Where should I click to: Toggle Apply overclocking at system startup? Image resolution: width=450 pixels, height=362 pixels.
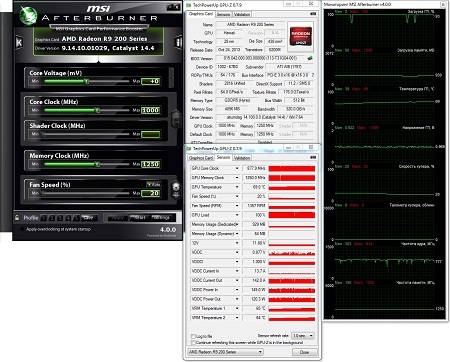[x=22, y=229]
